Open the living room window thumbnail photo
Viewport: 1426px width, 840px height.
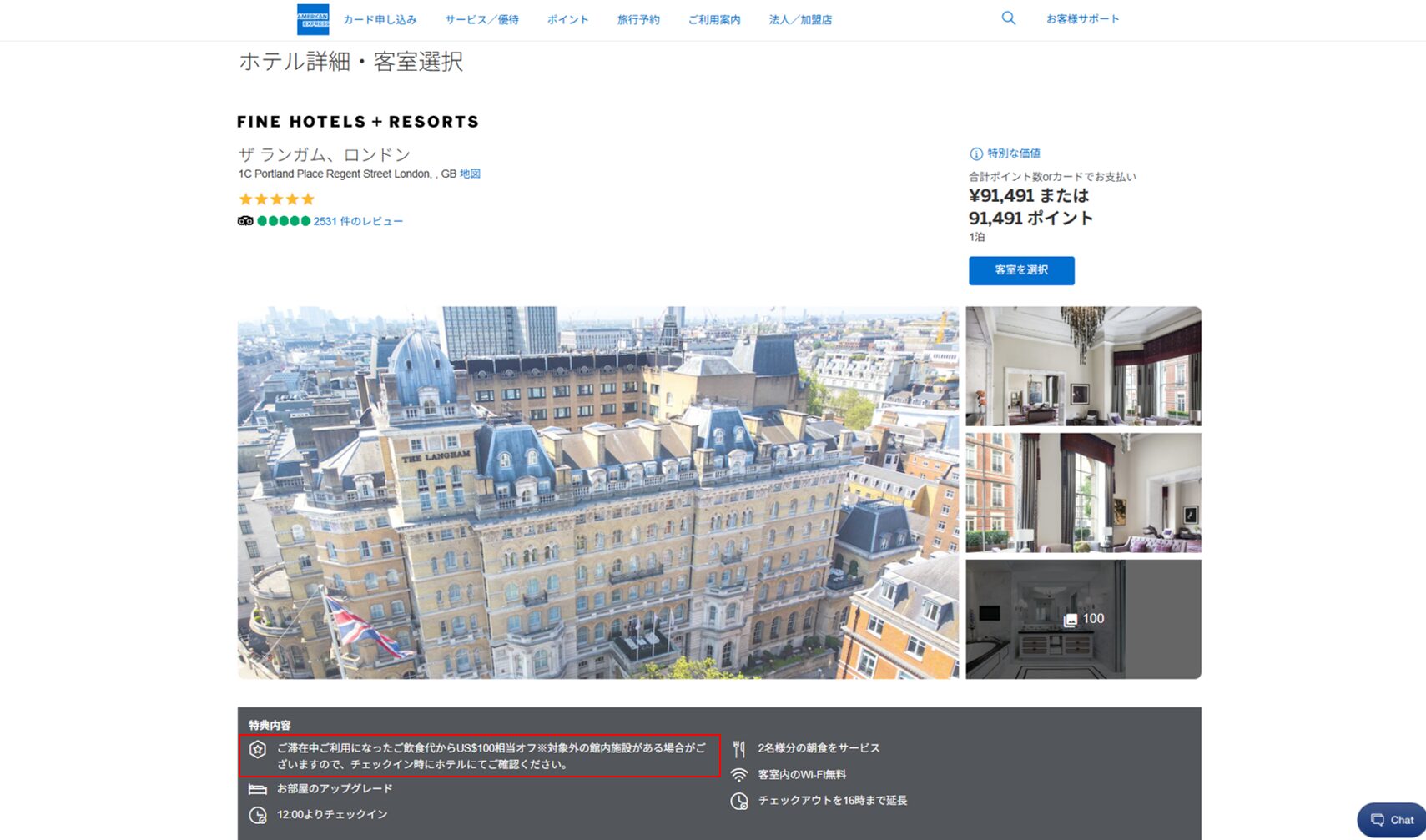click(x=1083, y=493)
